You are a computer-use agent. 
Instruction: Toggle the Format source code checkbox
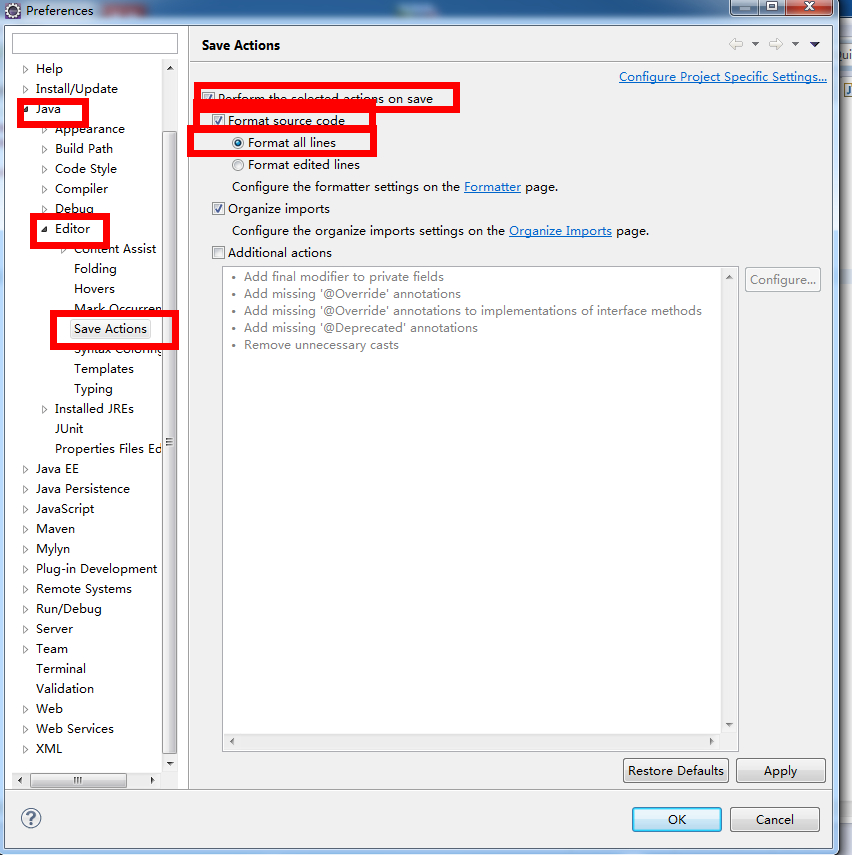(x=218, y=121)
